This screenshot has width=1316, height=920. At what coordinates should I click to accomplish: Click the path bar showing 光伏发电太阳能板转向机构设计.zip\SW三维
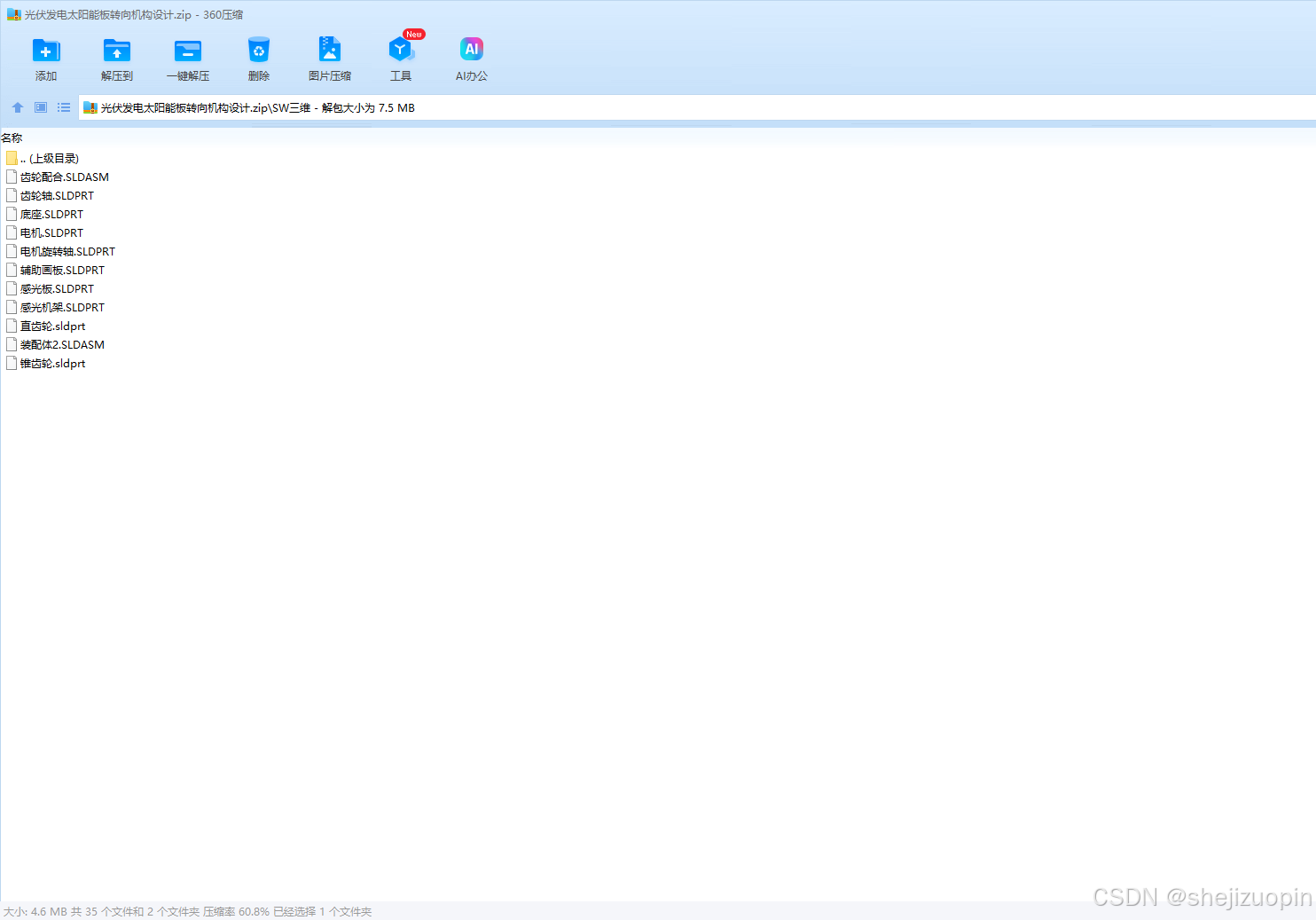697,108
